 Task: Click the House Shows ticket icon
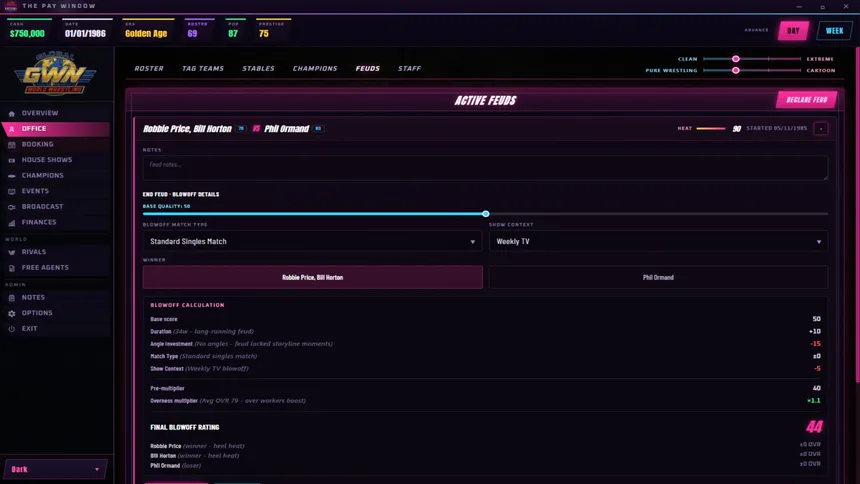pos(12,160)
